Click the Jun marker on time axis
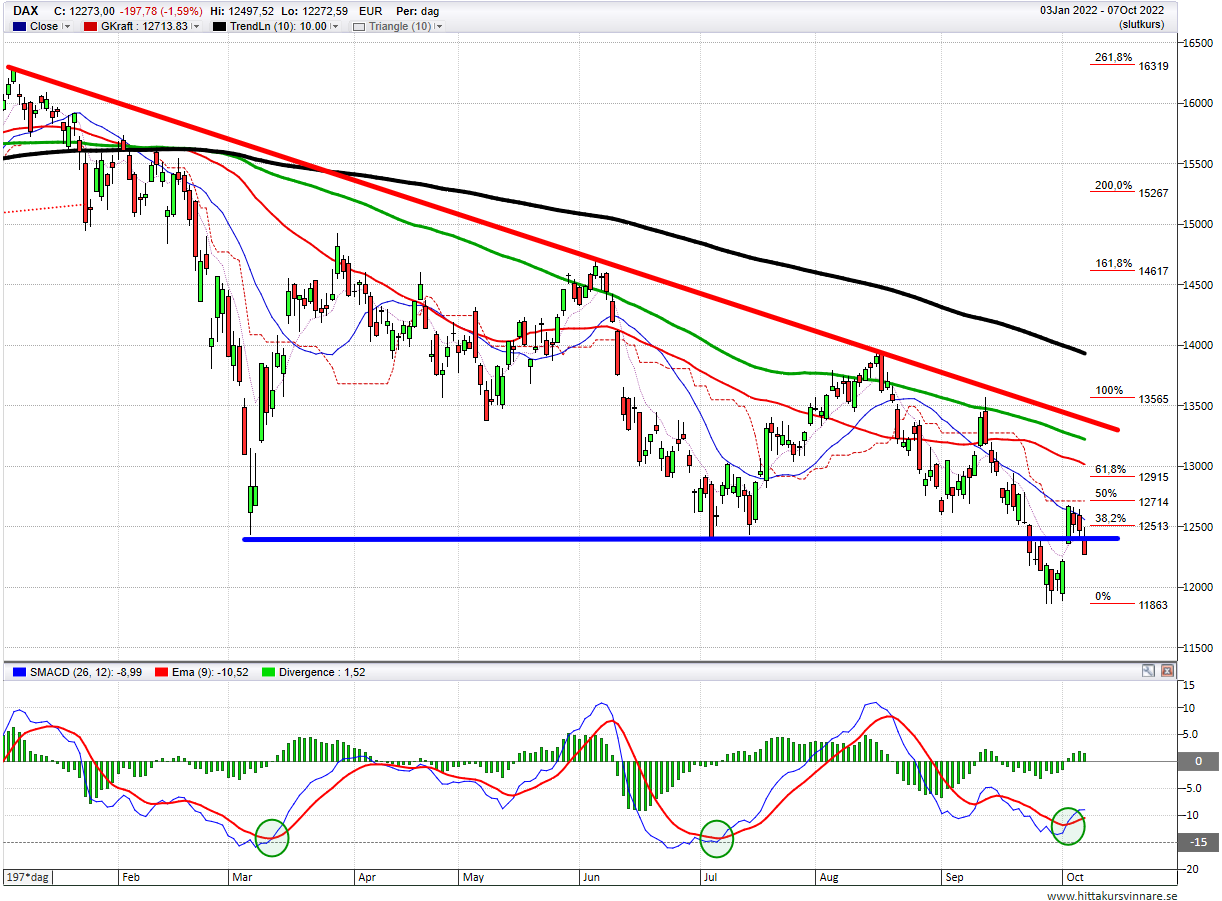The width and height of the screenshot is (1222, 901). 591,877
